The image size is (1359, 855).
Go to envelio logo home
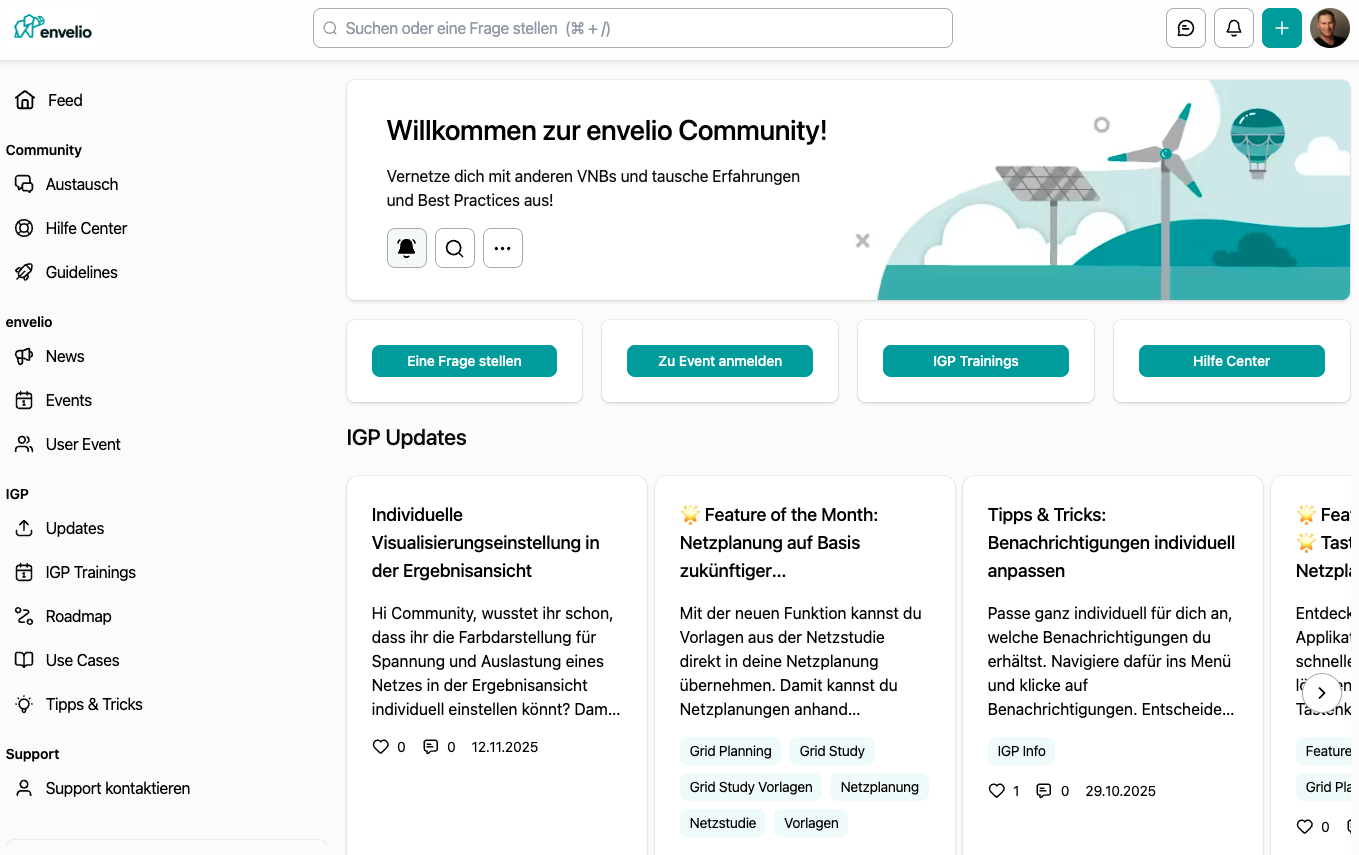point(53,28)
